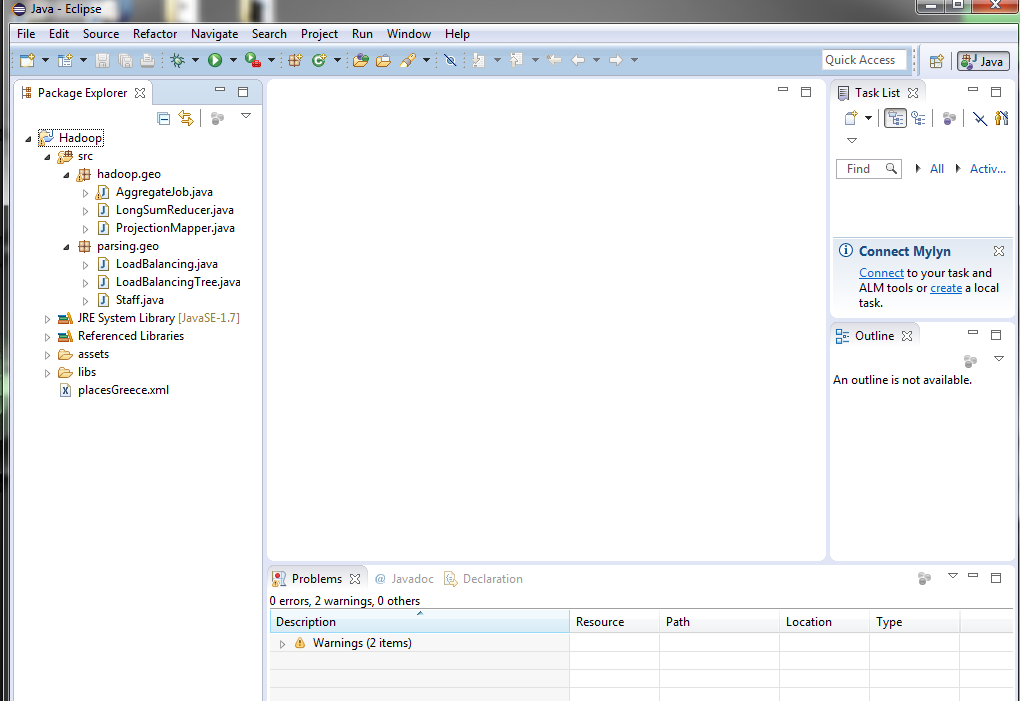1020x701 pixels.
Task: Click the create link for local task
Action: tap(946, 288)
